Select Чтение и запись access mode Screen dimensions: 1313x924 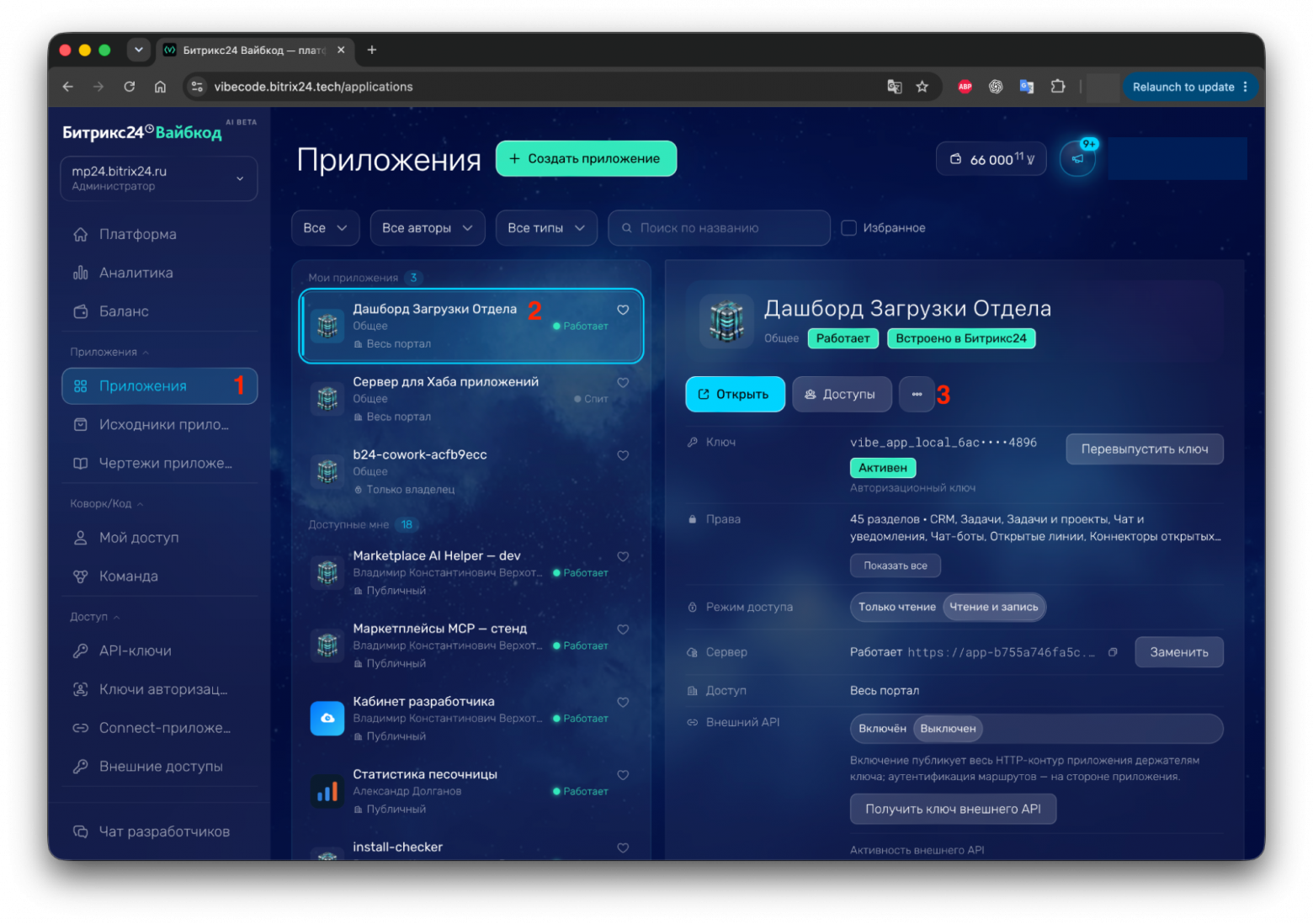pos(994,607)
